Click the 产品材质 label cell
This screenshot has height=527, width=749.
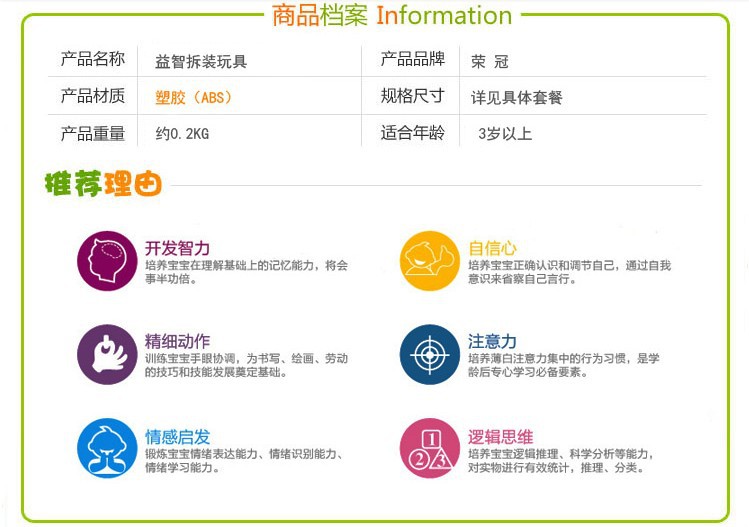coord(93,96)
